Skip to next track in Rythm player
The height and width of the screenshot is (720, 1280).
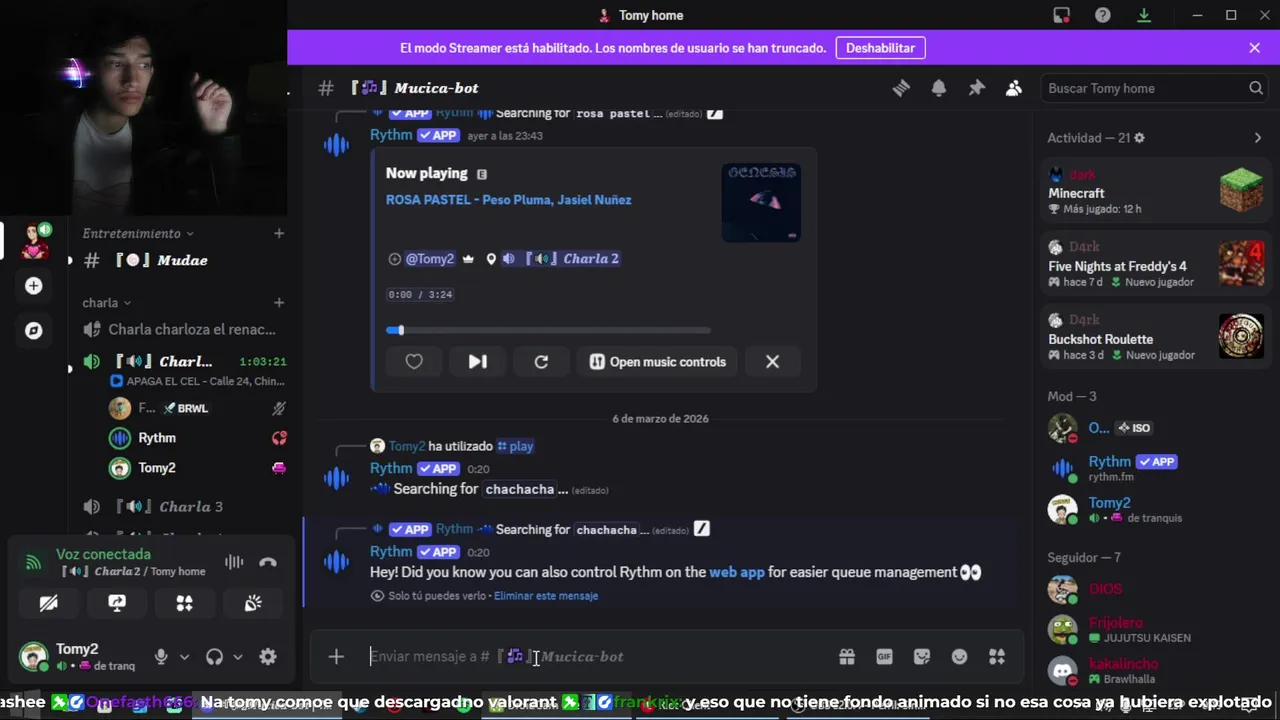coord(477,362)
